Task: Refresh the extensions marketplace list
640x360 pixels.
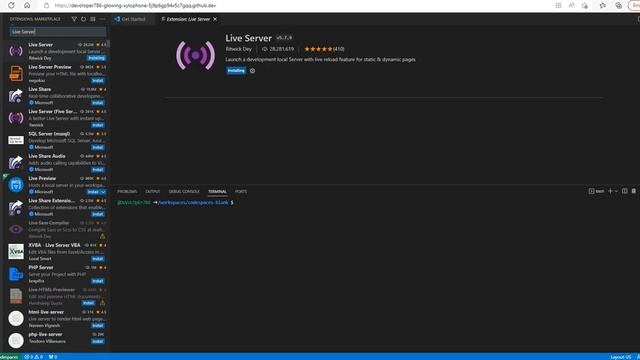Action: click(x=83, y=19)
